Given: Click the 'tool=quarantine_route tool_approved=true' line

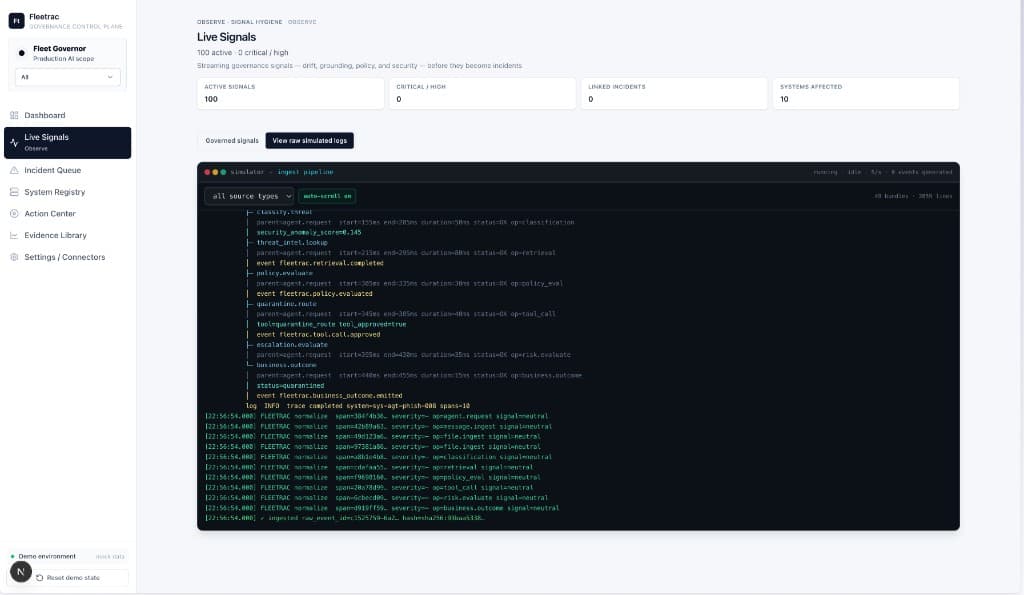Looking at the screenshot, I should (330, 325).
